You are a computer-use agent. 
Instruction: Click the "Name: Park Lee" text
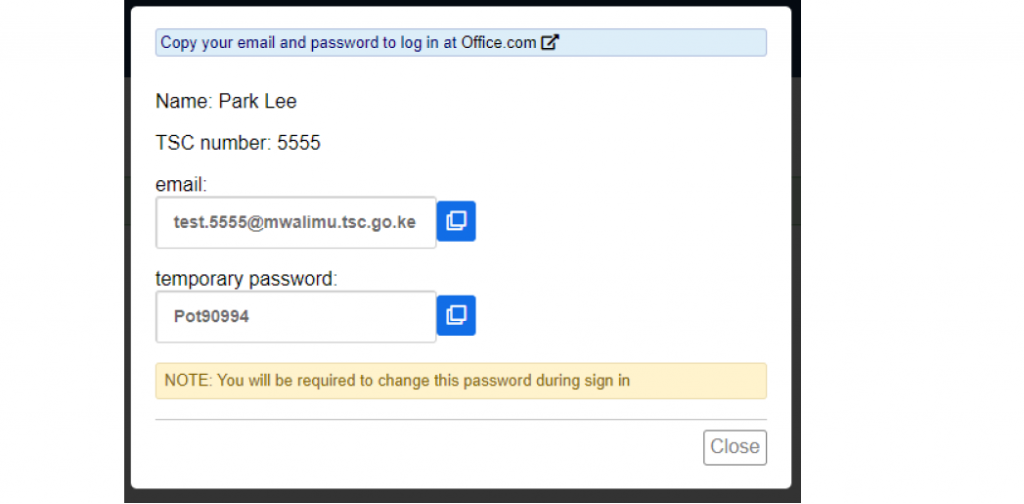coord(226,101)
